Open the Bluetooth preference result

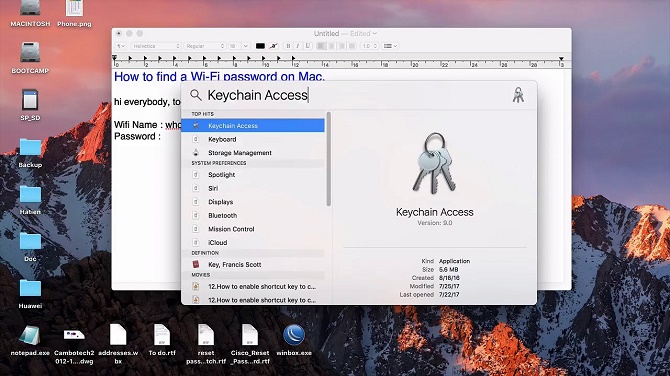[x=253, y=215]
